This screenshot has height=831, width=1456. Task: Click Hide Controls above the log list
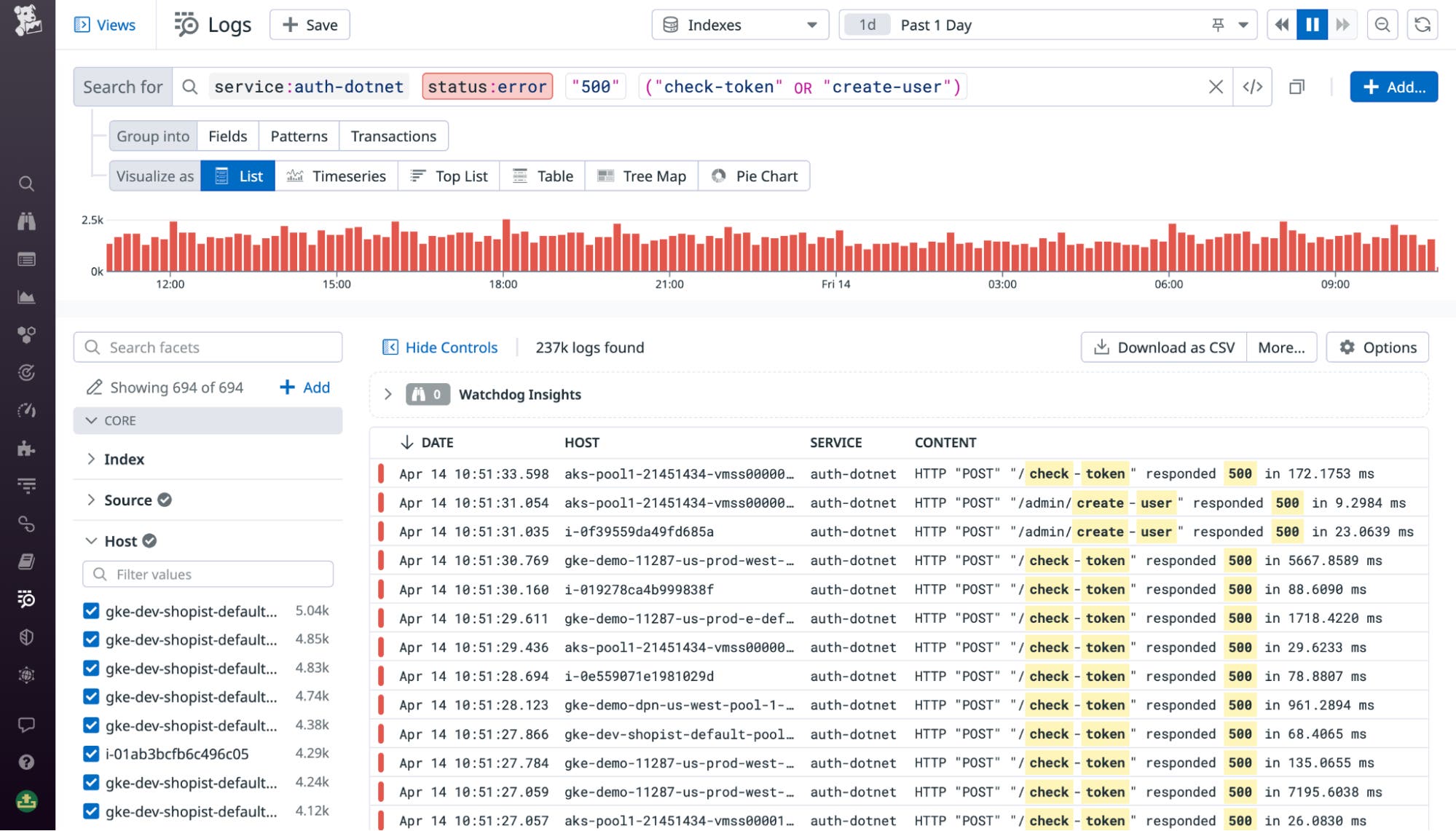pyautogui.click(x=439, y=347)
